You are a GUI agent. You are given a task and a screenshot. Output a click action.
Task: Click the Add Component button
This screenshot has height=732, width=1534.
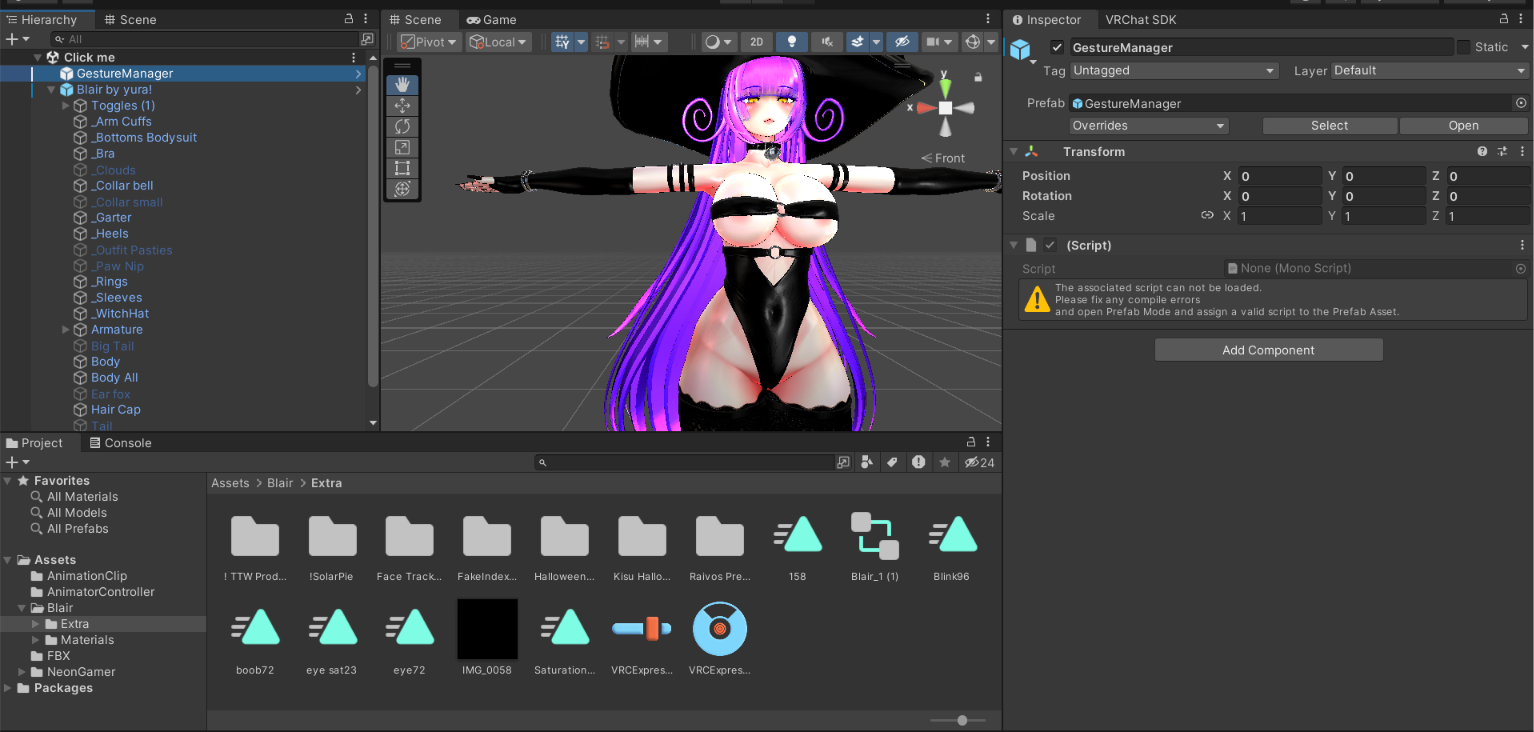click(1268, 350)
